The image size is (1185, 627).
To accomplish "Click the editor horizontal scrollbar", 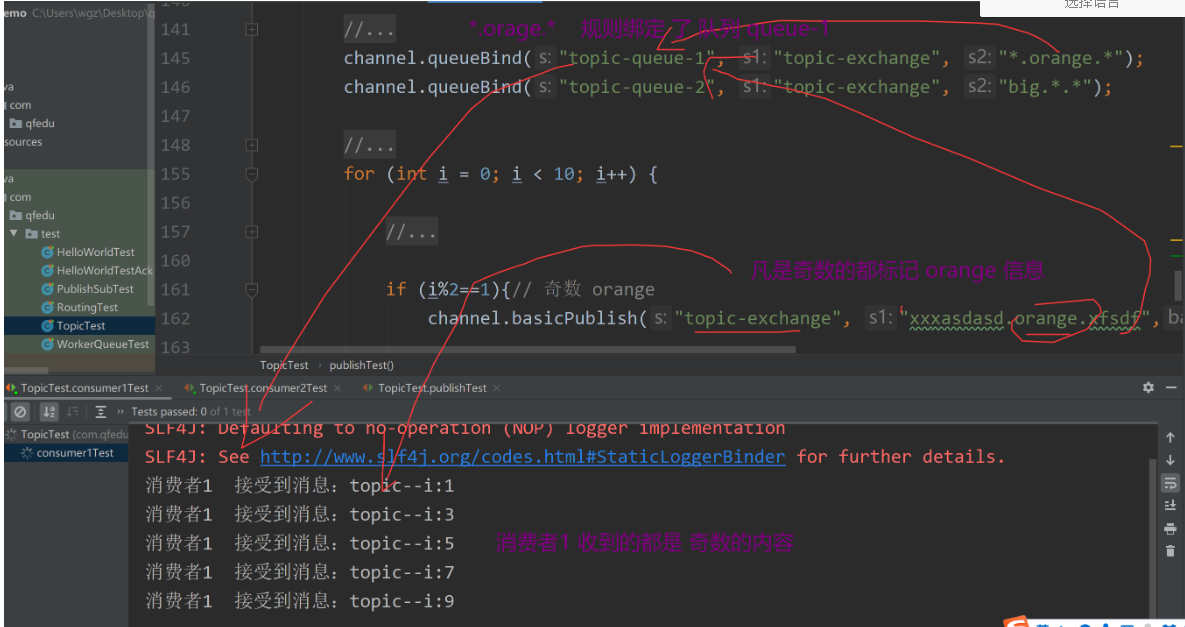I will [528, 350].
